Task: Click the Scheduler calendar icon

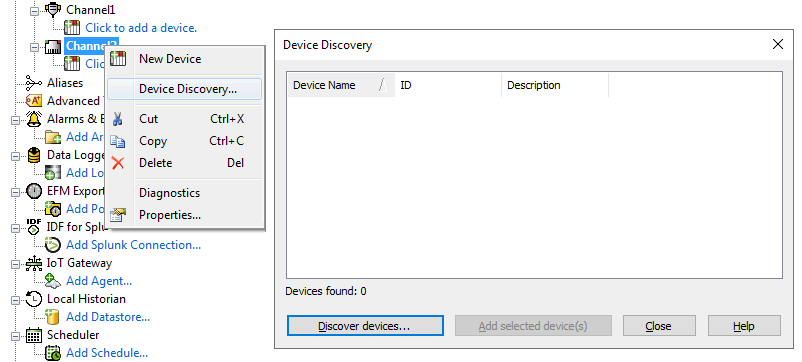Action: tap(34, 335)
